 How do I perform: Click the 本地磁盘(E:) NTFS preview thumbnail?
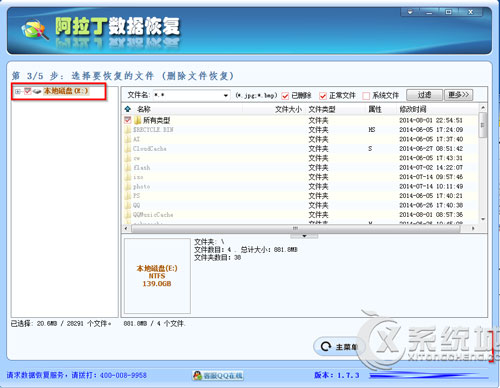click(157, 276)
